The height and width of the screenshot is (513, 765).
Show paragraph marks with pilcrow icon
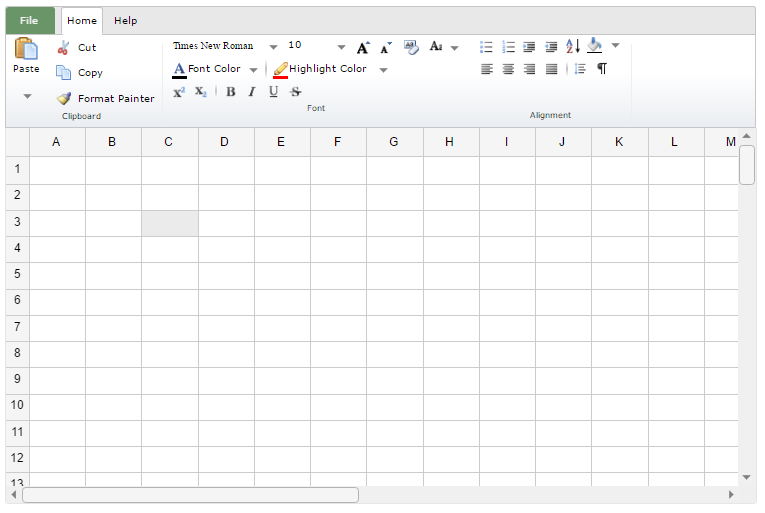pos(602,69)
